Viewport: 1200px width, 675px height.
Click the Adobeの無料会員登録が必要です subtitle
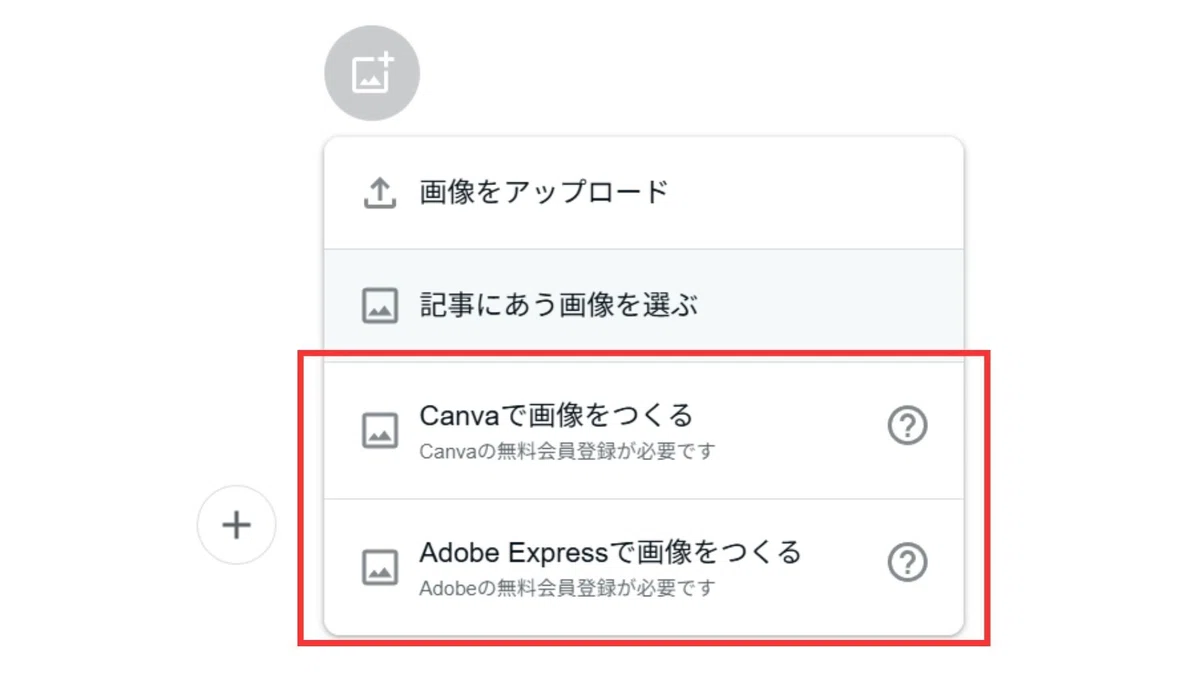pyautogui.click(x=567, y=588)
